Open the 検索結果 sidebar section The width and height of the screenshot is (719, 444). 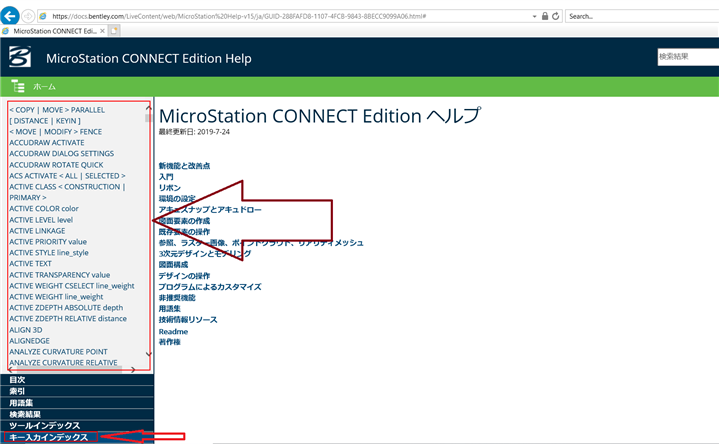coord(77,414)
